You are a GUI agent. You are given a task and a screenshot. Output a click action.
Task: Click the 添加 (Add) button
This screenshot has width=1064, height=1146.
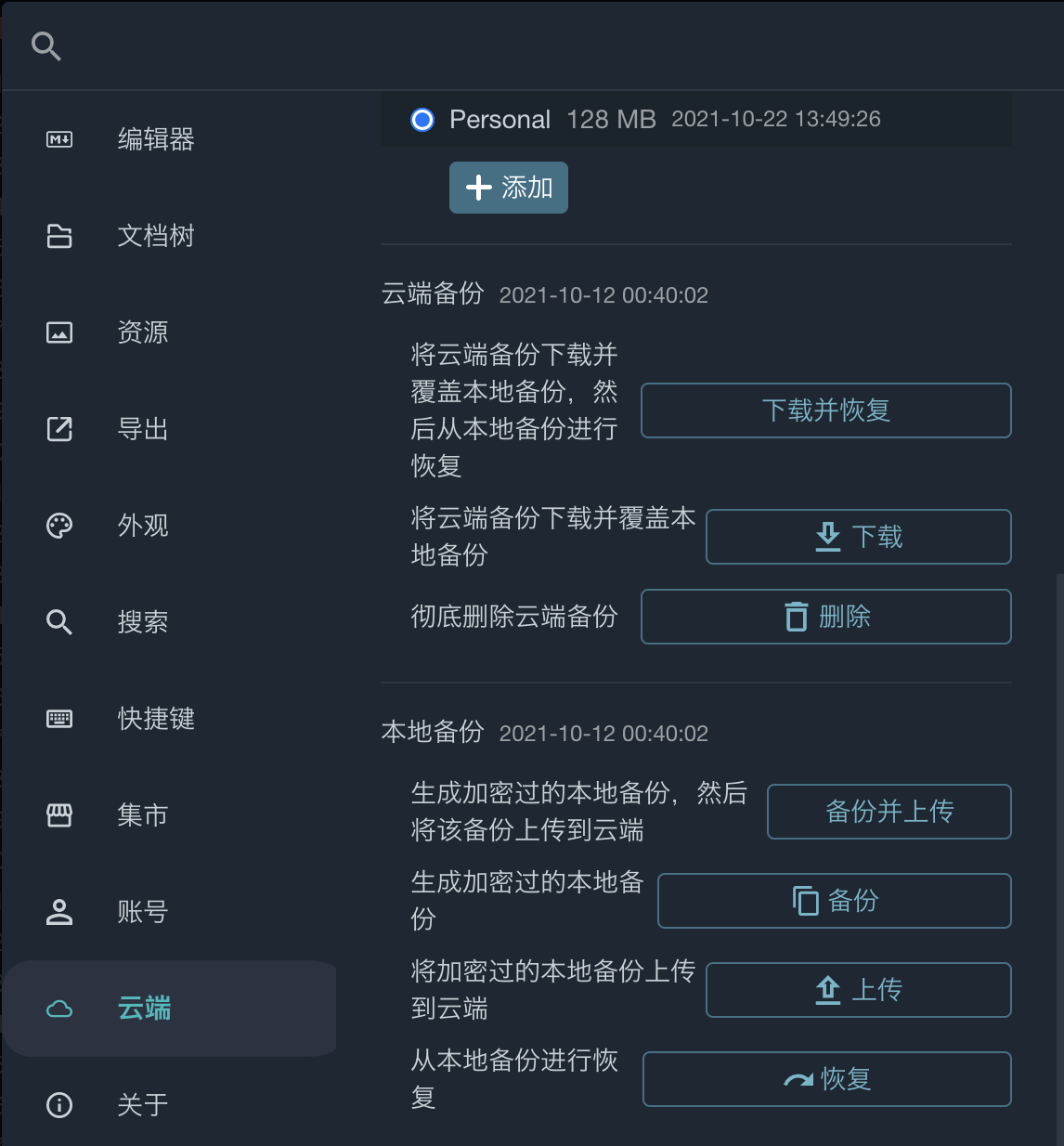pos(508,188)
